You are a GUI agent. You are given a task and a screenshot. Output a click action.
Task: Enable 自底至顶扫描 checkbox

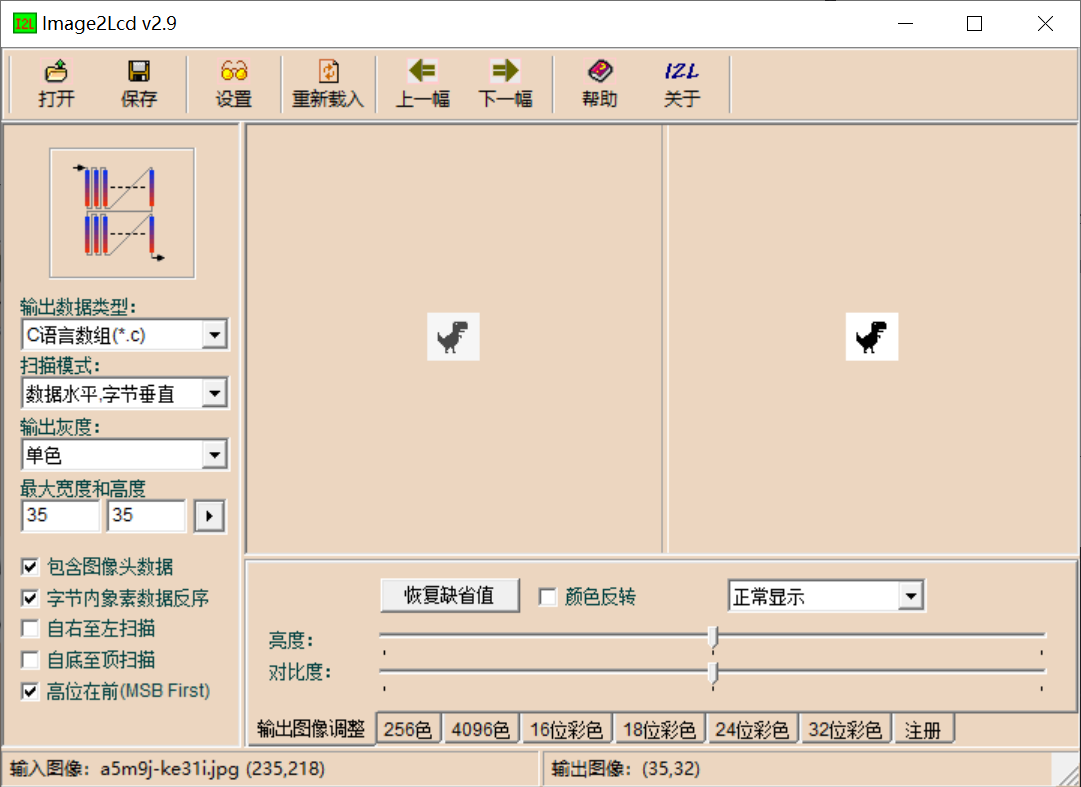coord(30,660)
